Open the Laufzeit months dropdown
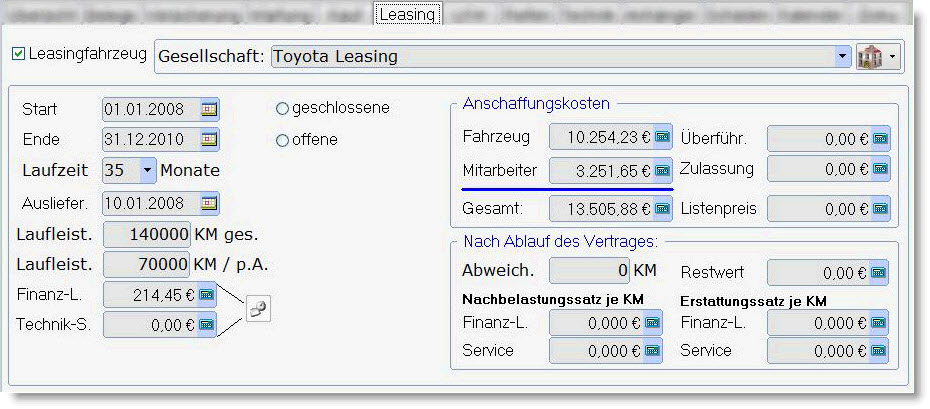 [149, 171]
